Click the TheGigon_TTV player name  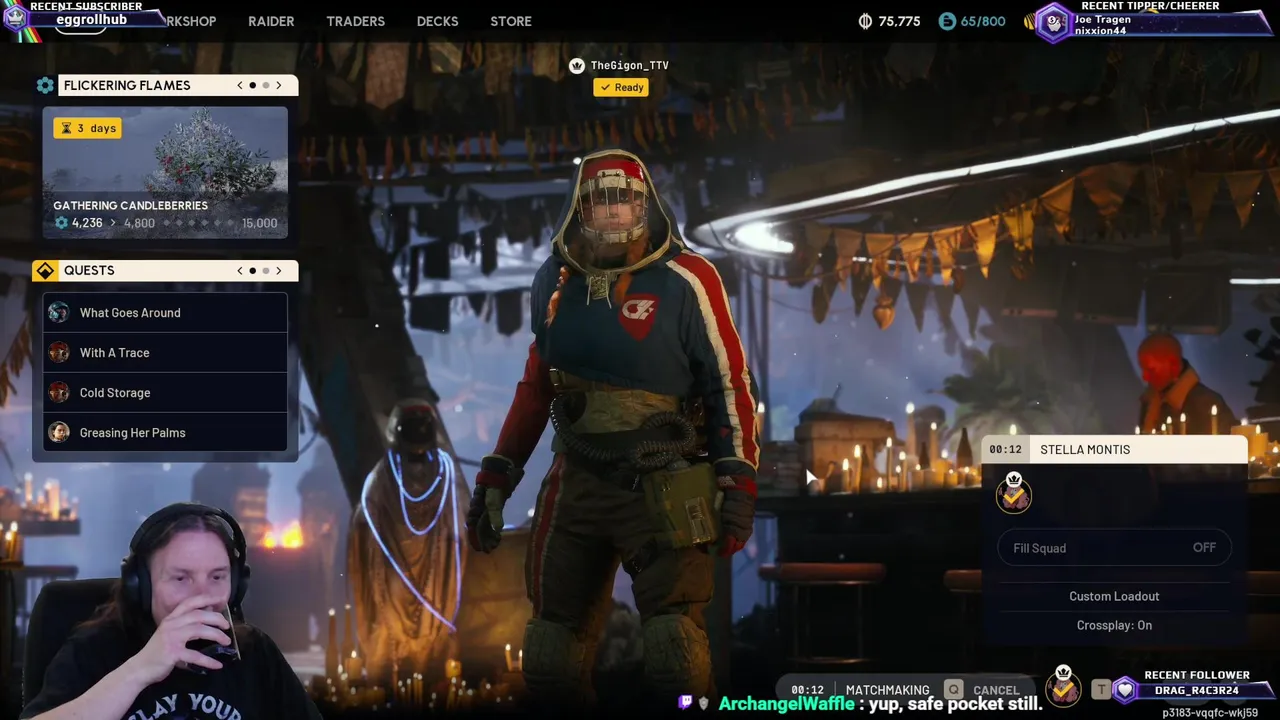coord(630,65)
